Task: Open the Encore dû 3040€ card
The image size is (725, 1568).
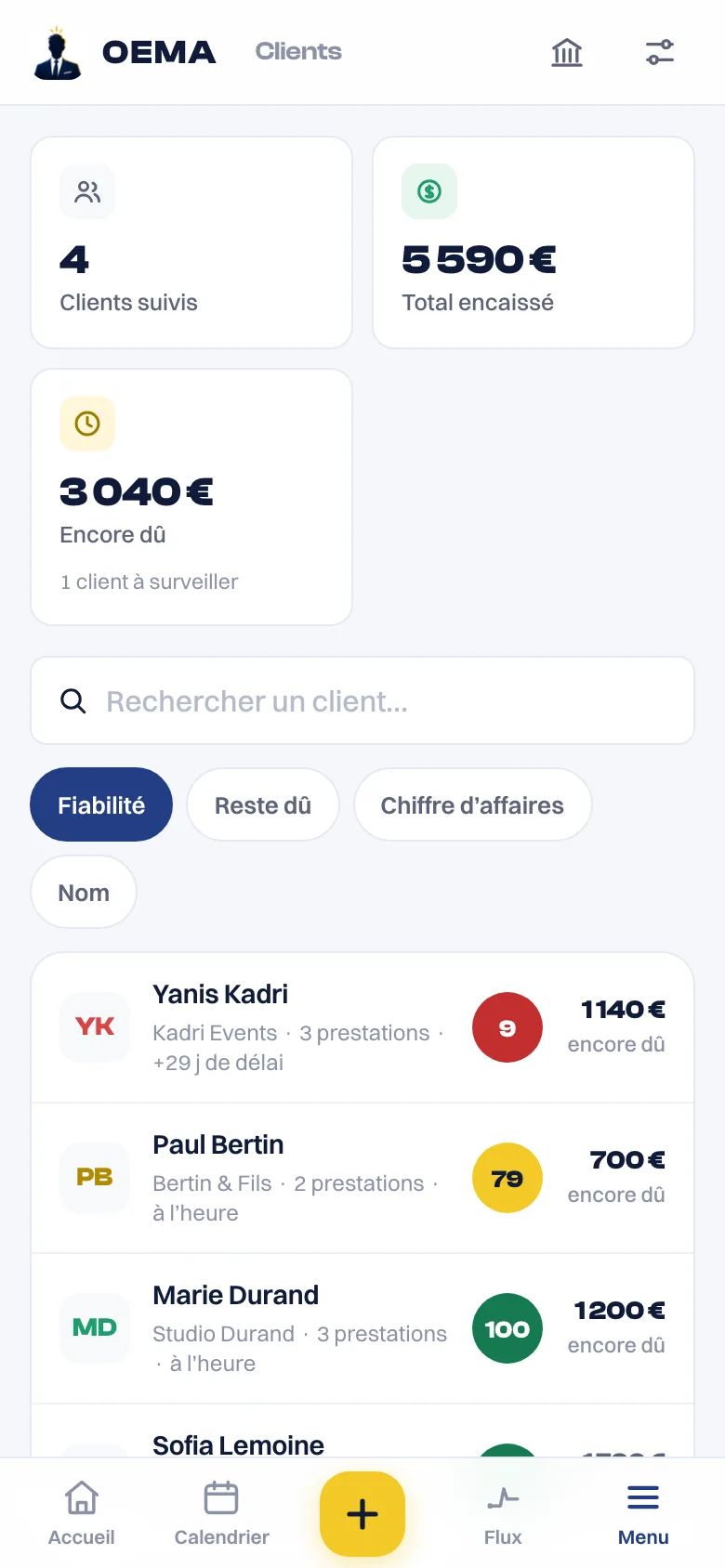Action: pyautogui.click(x=191, y=497)
